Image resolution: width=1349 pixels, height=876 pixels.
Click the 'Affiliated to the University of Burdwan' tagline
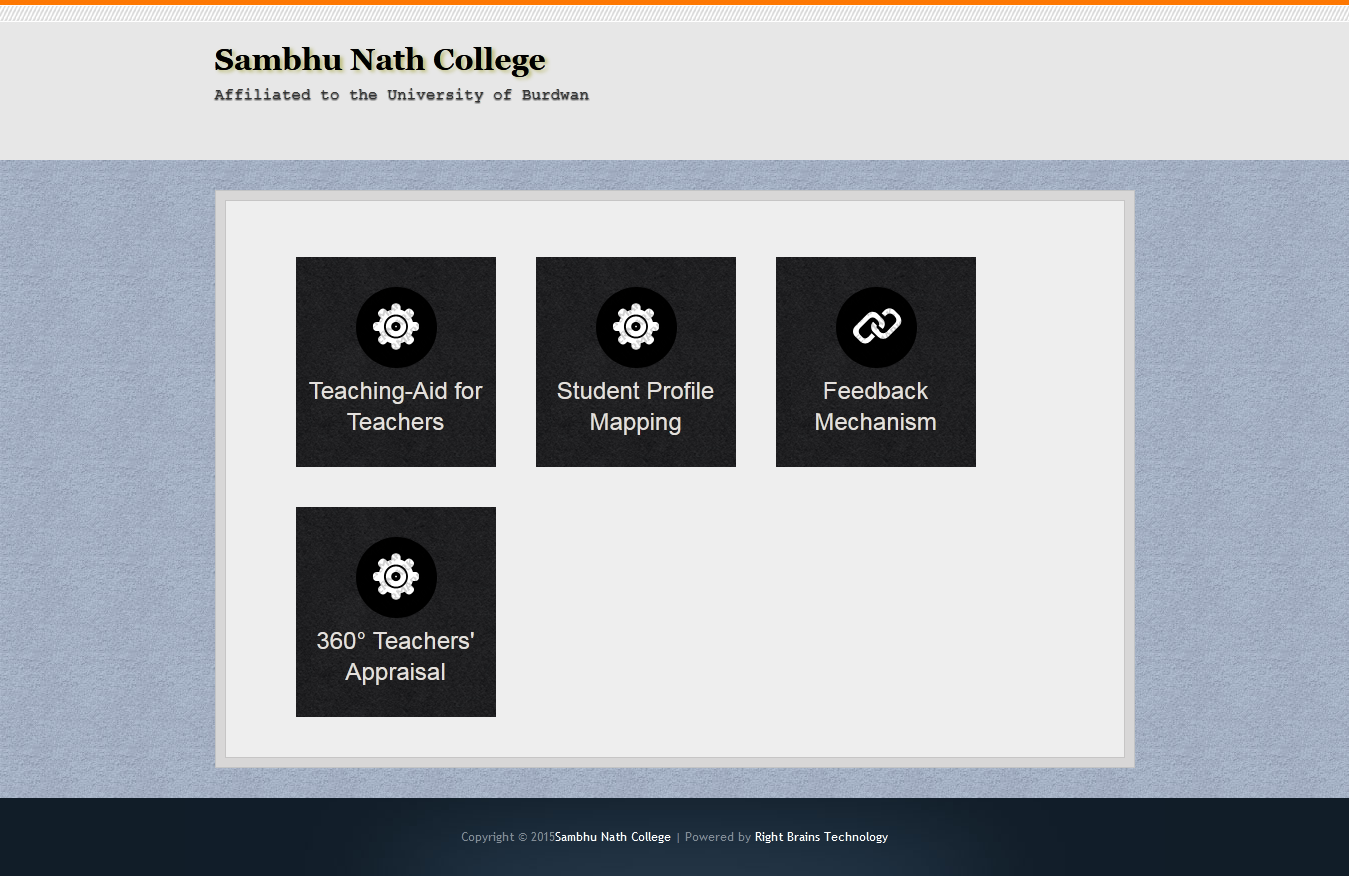[401, 95]
